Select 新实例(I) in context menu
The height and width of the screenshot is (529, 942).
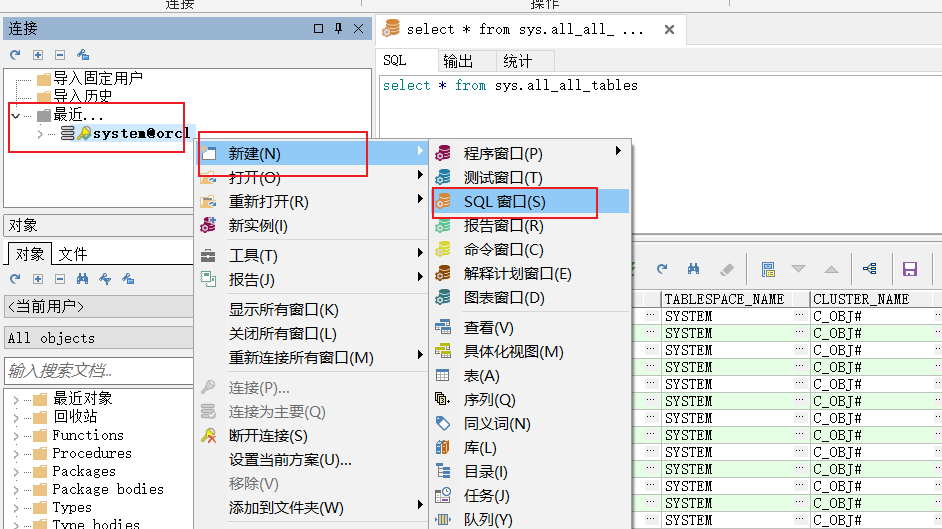tap(312, 226)
